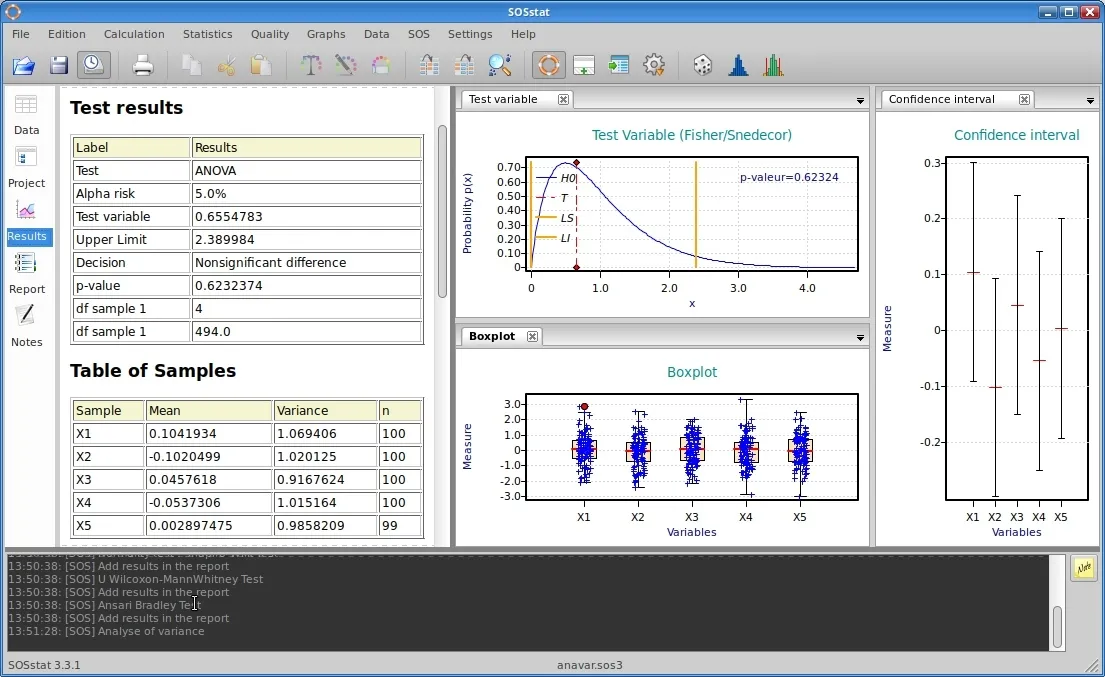
Task: Open the gear settings icon
Action: (x=652, y=65)
